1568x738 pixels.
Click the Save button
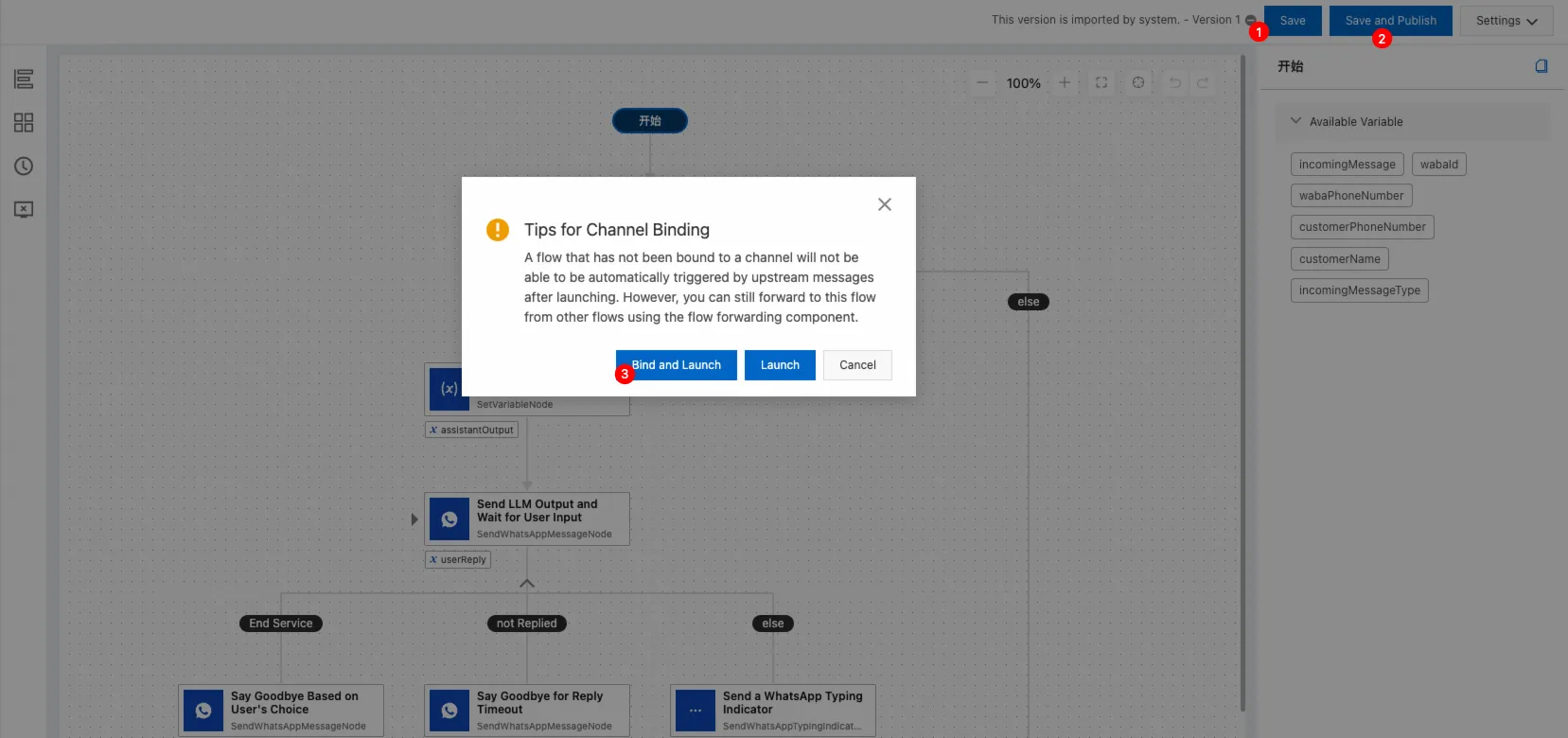point(1293,21)
